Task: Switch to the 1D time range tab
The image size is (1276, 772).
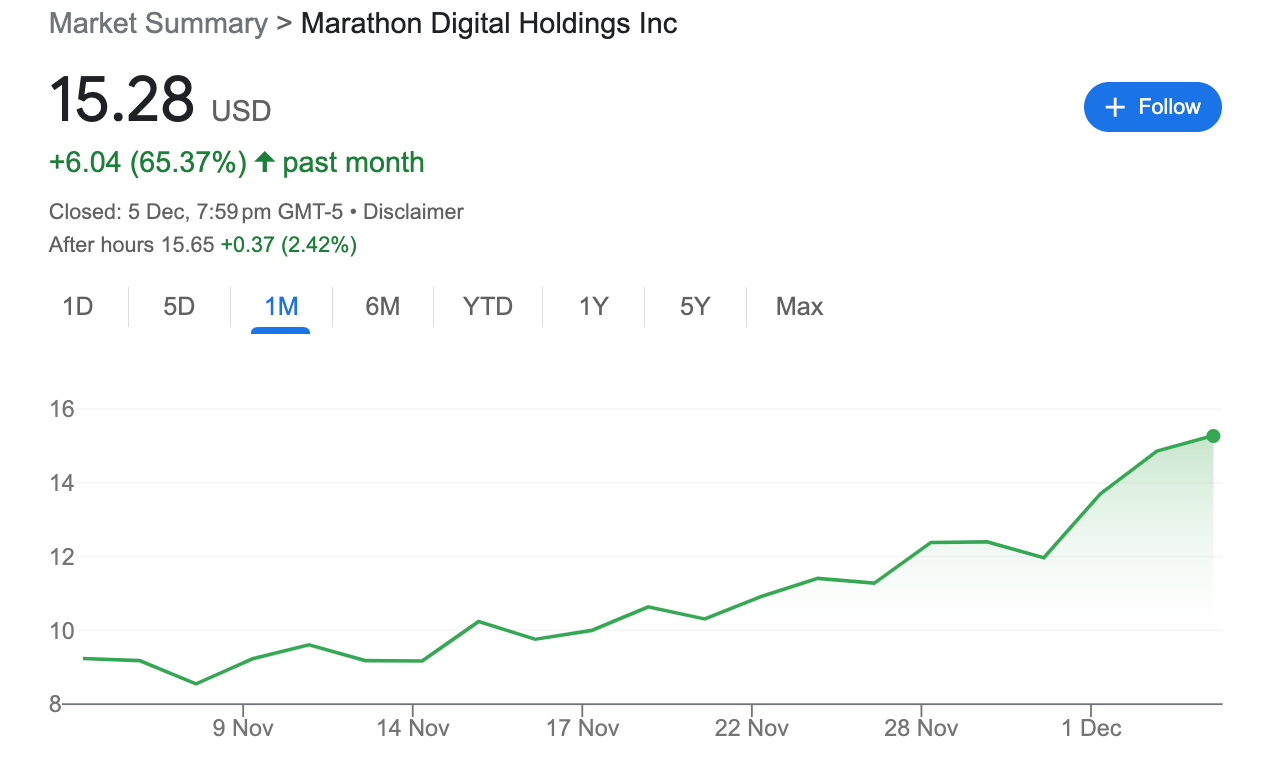Action: coord(78,306)
